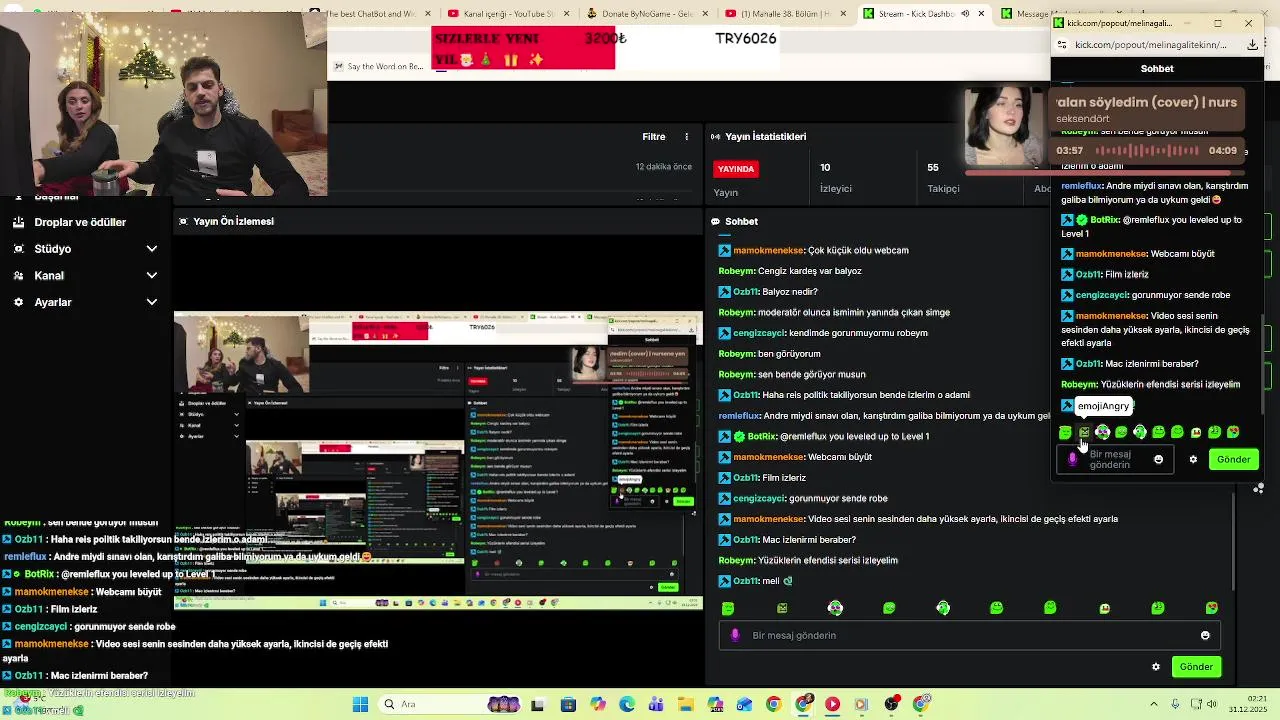The width and height of the screenshot is (1280, 720).
Task: Open emoji picker in dashboard chat input
Action: click(1205, 635)
